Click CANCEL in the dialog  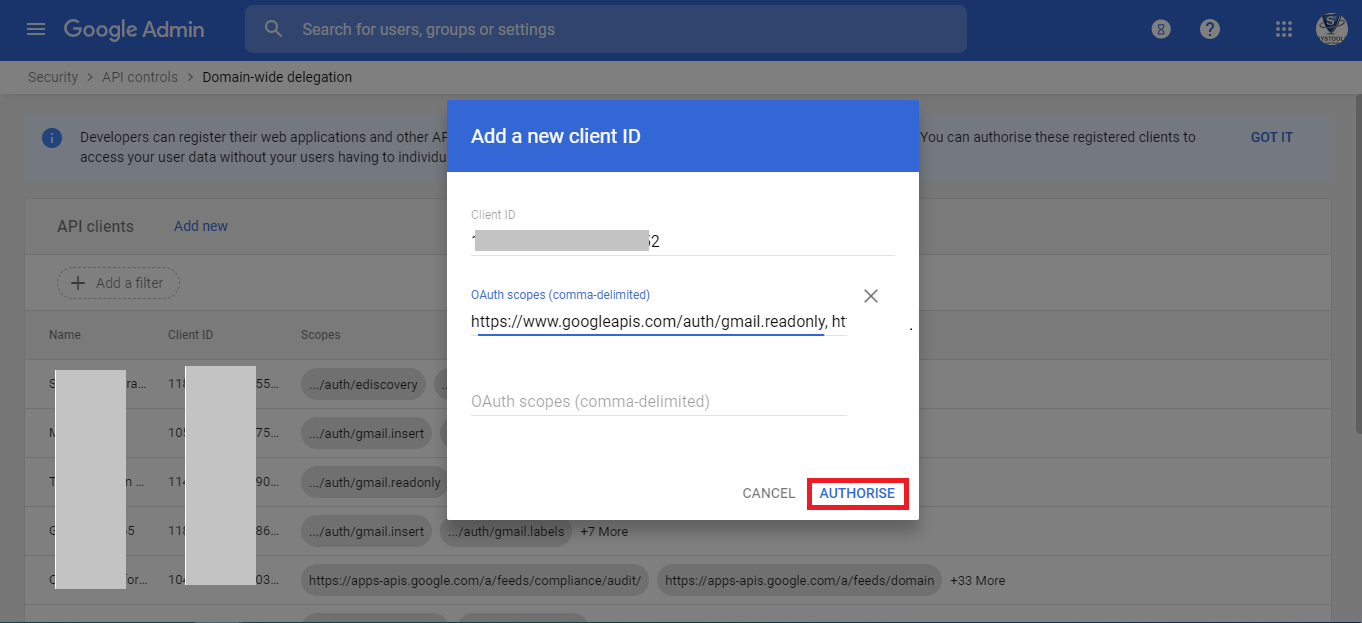(x=769, y=493)
